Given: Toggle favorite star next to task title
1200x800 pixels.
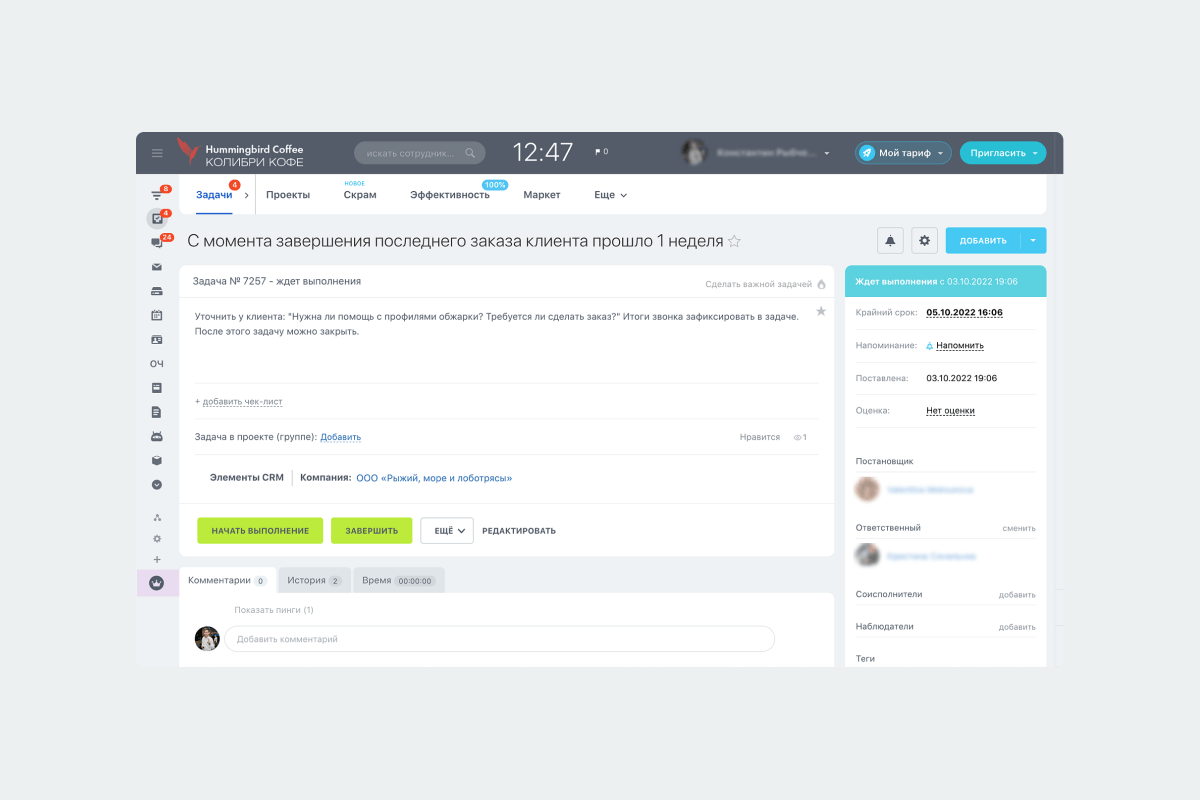Looking at the screenshot, I should 734,241.
